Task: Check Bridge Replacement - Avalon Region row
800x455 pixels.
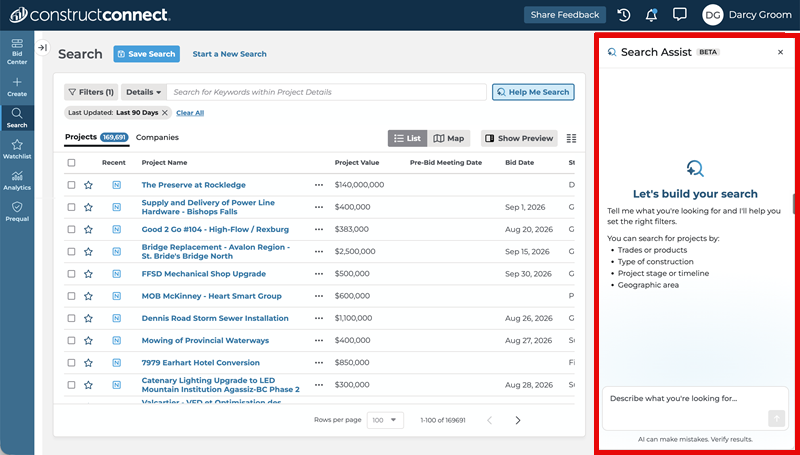Action: coord(71,251)
